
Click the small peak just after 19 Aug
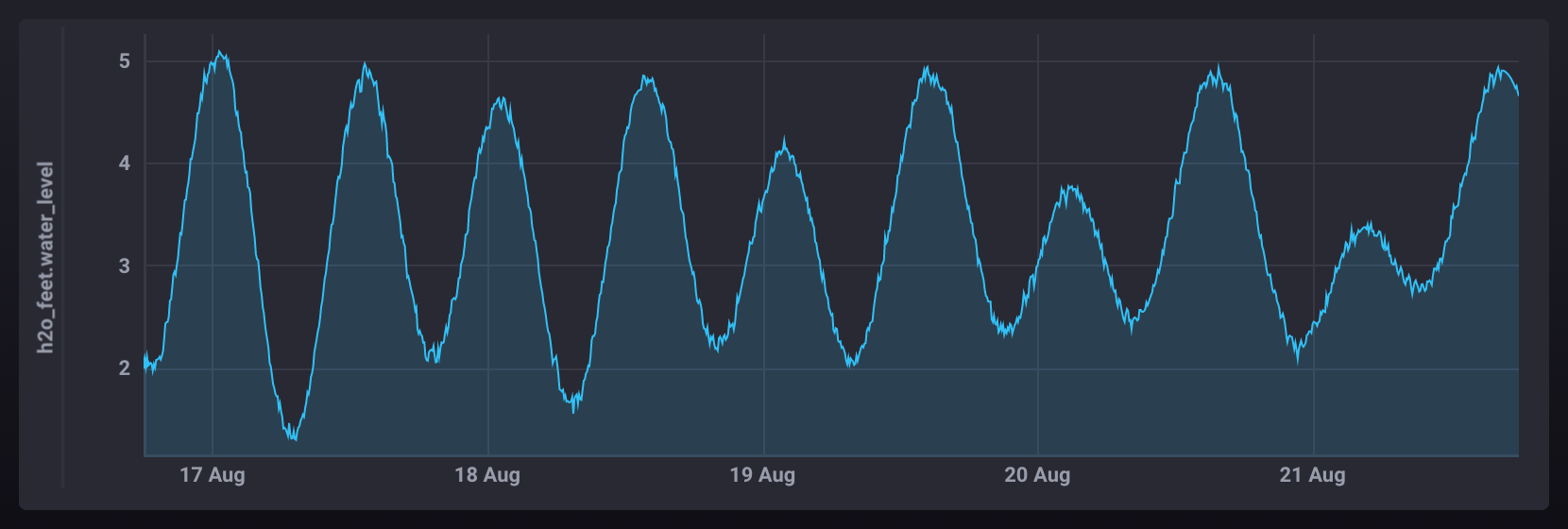[x=784, y=142]
